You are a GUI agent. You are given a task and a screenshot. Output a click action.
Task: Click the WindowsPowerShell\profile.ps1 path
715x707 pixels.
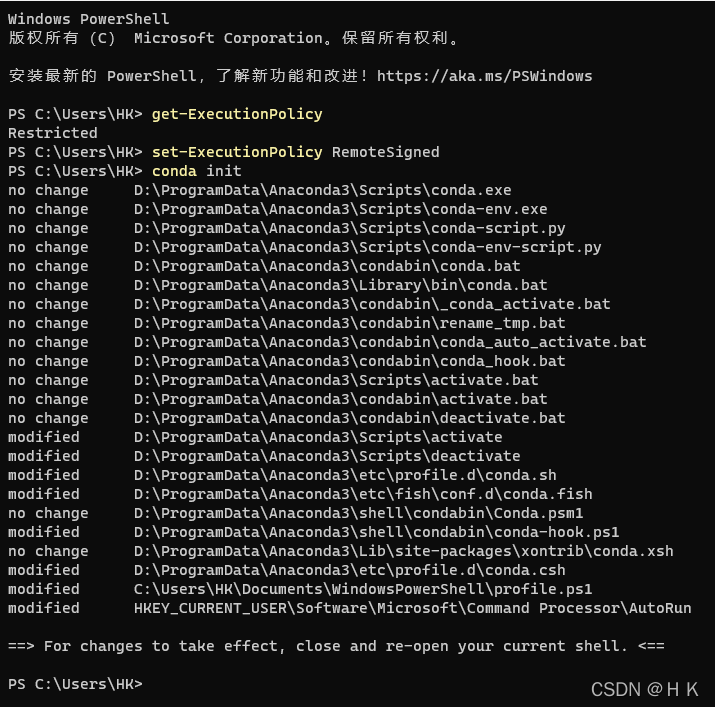pyautogui.click(x=363, y=589)
